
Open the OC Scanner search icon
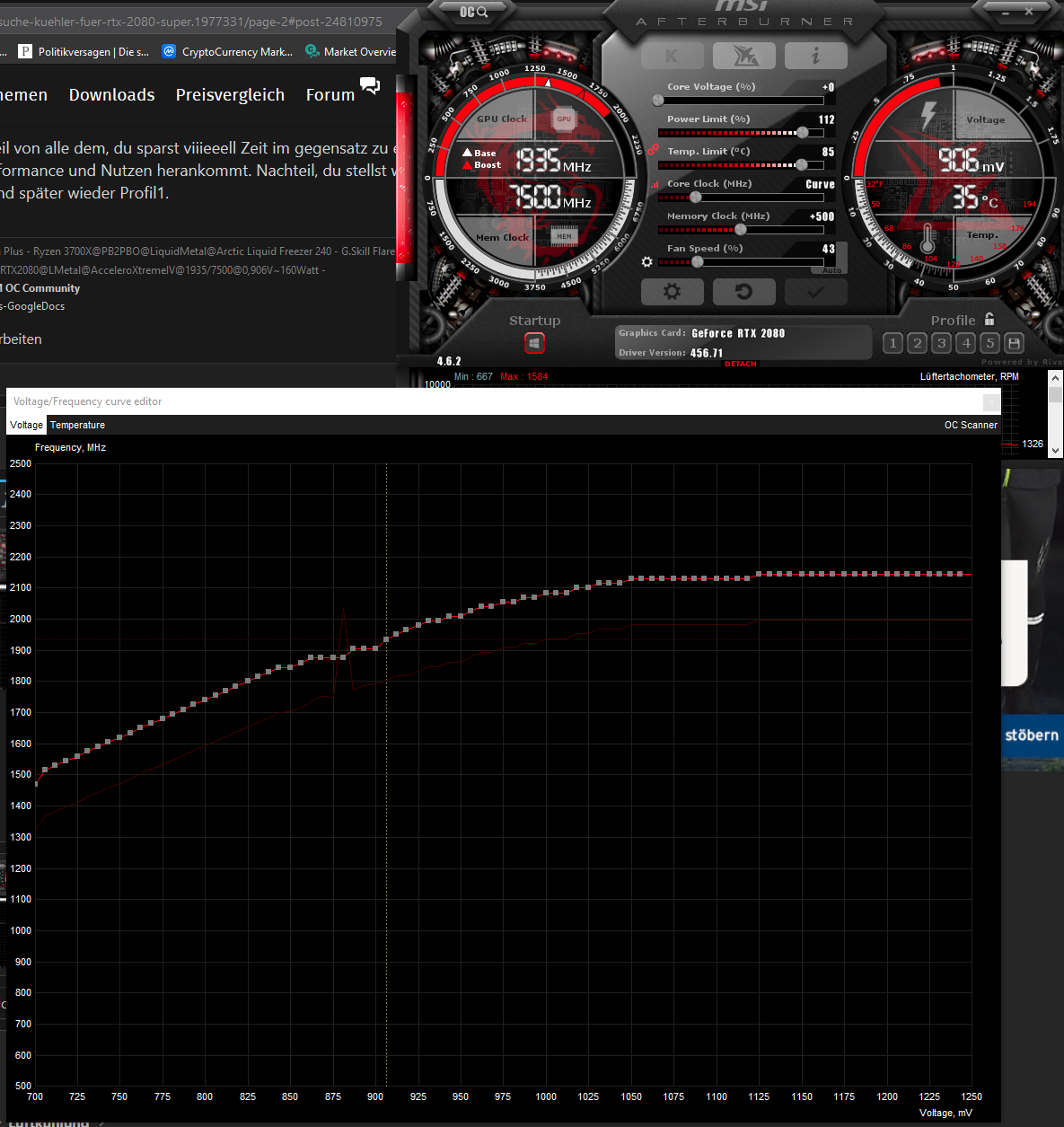click(473, 12)
